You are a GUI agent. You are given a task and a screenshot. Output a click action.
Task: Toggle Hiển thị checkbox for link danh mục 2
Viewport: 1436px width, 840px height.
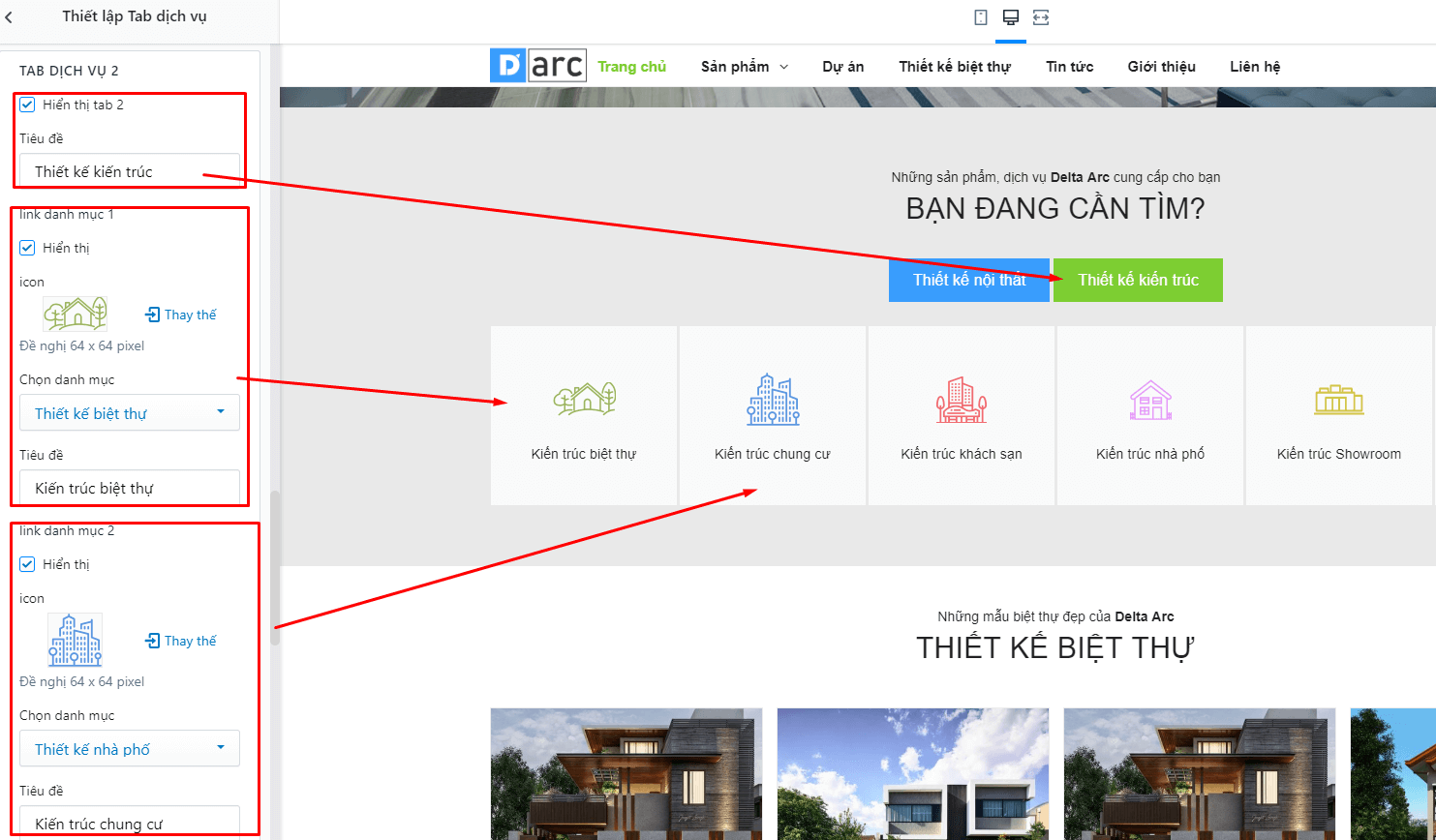coord(27,564)
